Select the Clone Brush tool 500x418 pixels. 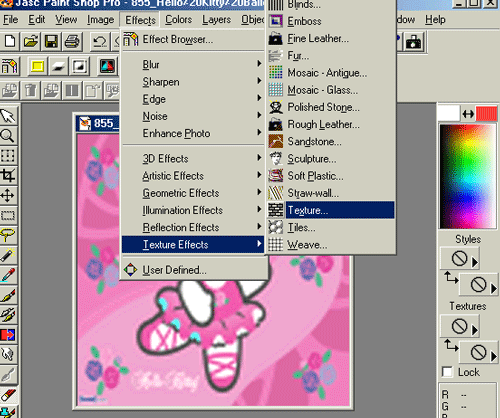pos(8,315)
